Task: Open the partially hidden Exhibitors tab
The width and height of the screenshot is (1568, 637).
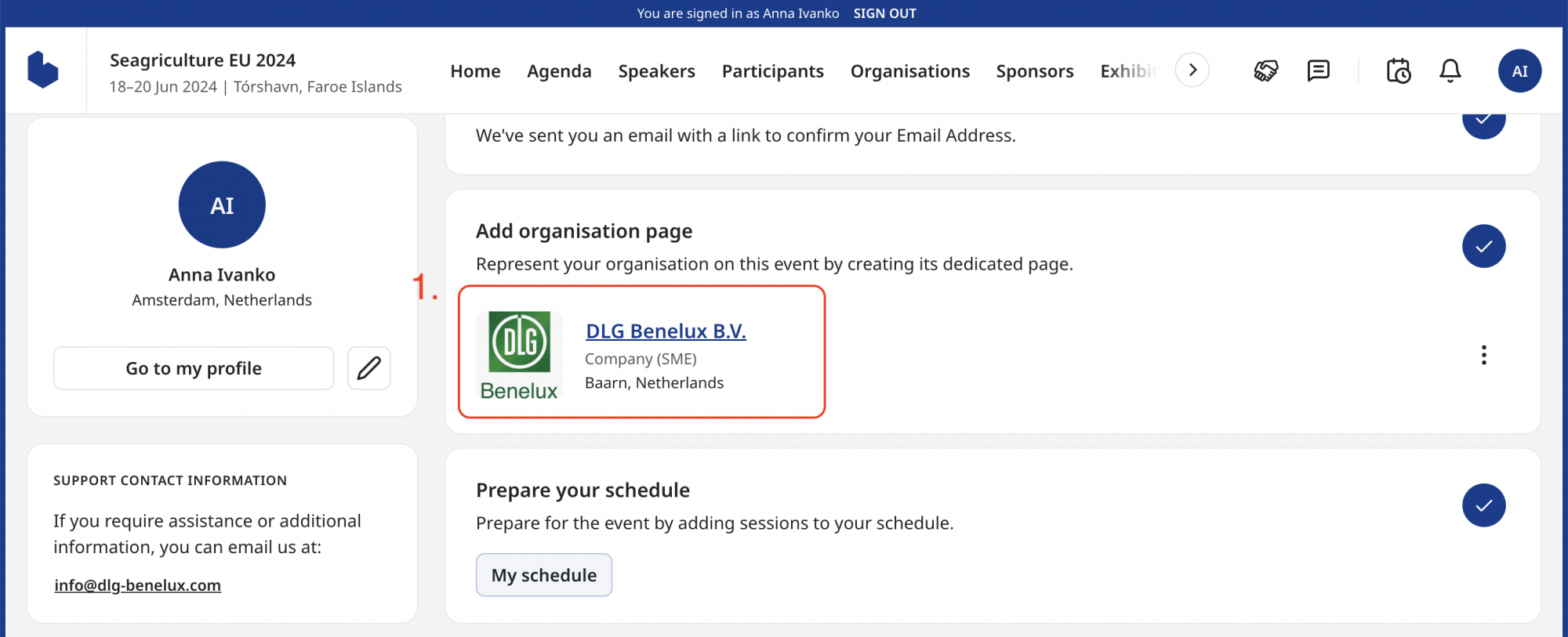Action: pyautogui.click(x=1129, y=71)
